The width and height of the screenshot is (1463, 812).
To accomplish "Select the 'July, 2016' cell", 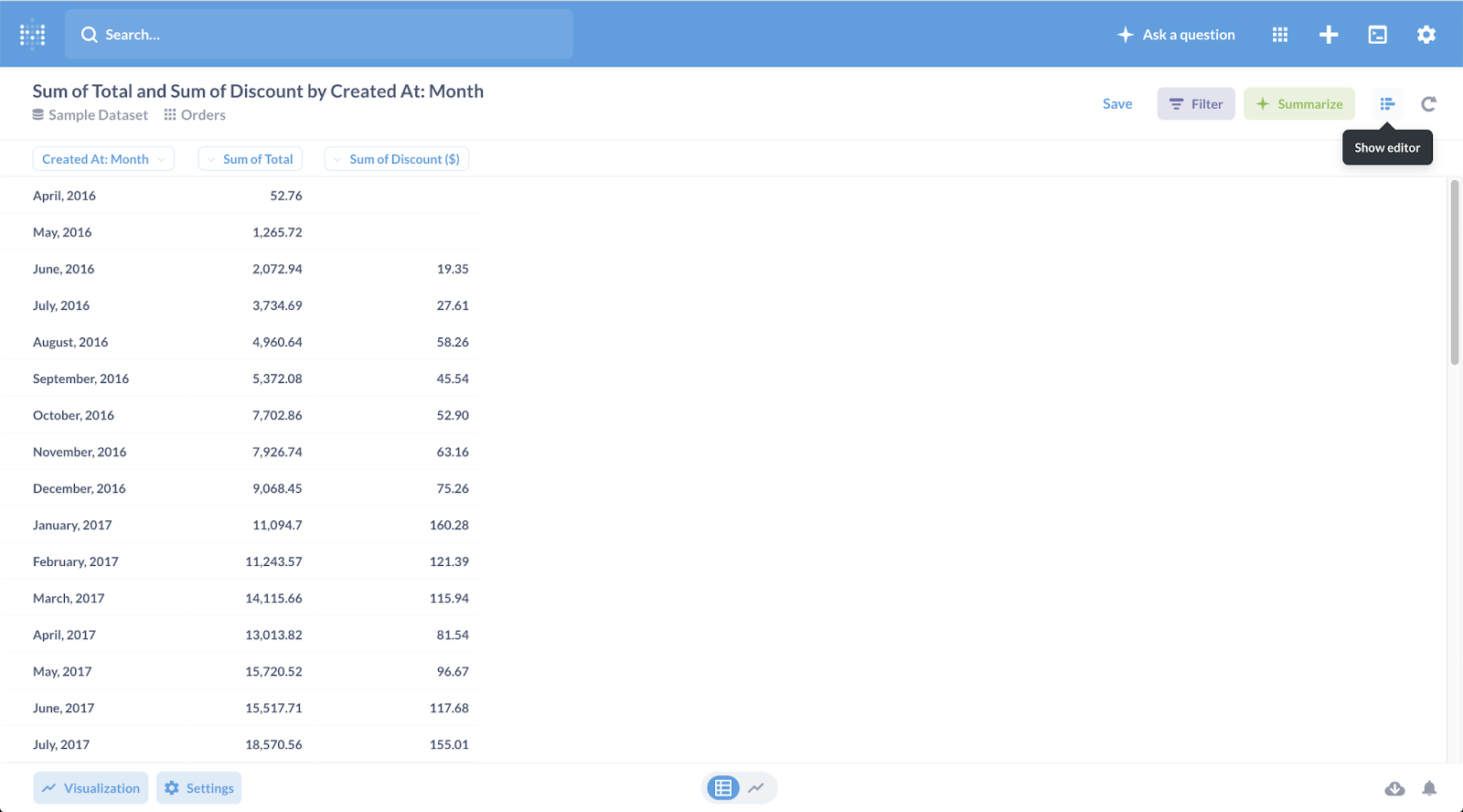I will point(61,305).
